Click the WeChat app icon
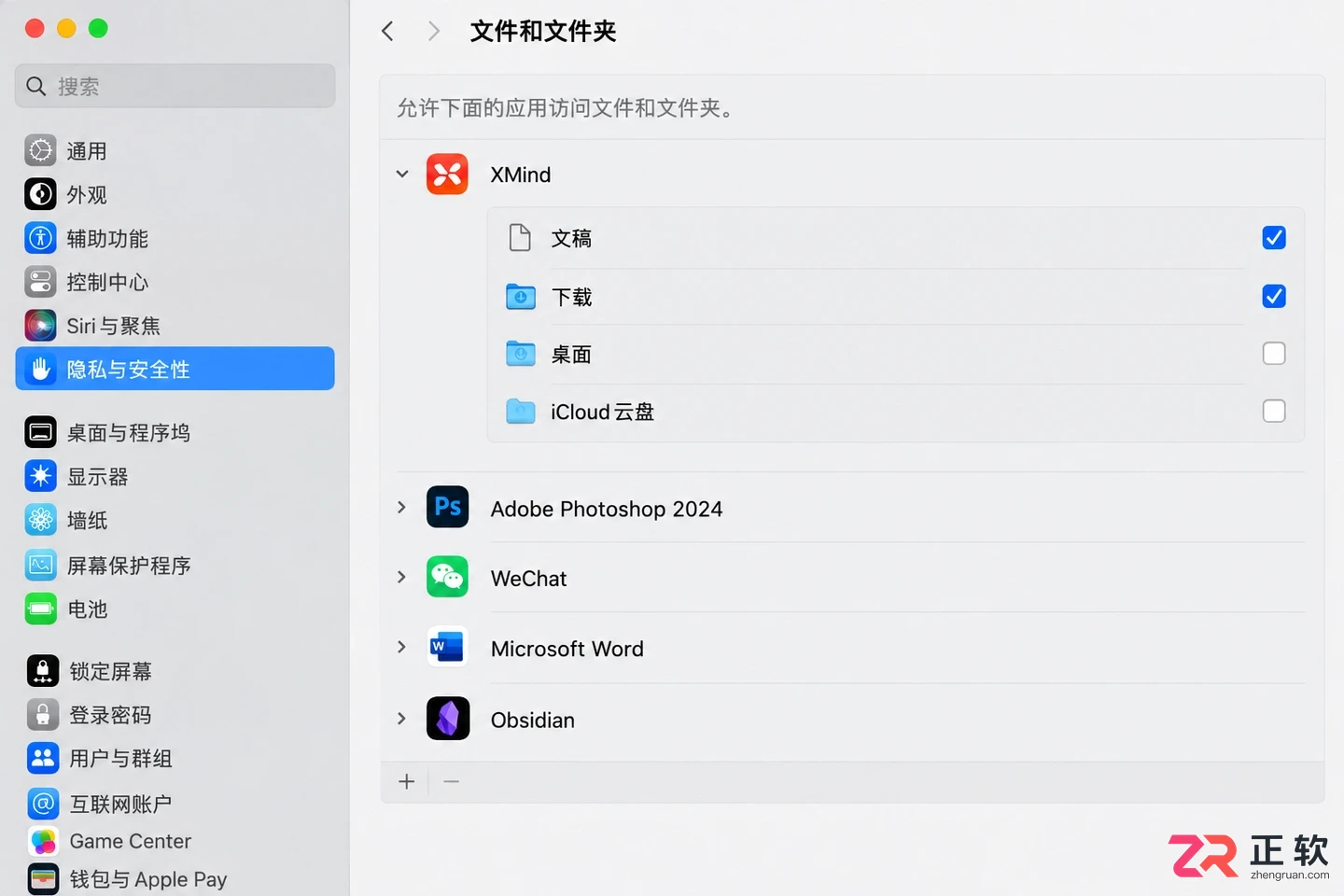The height and width of the screenshot is (896, 1344). coord(448,578)
